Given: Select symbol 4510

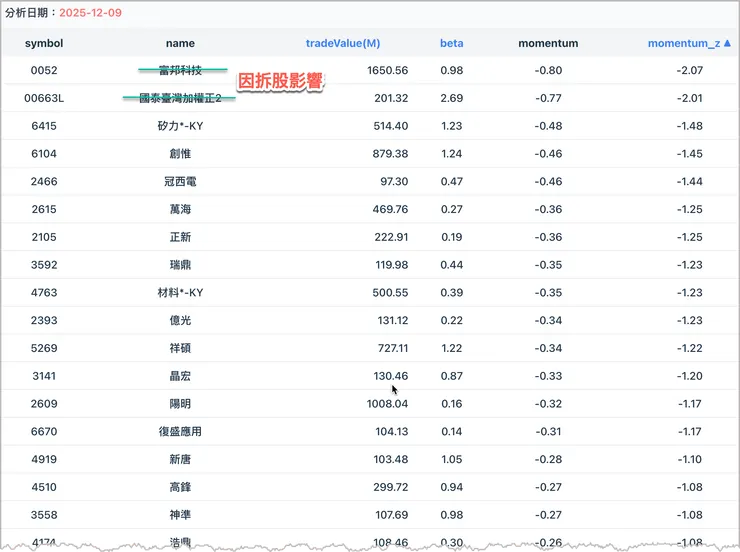Looking at the screenshot, I should pos(44,488).
